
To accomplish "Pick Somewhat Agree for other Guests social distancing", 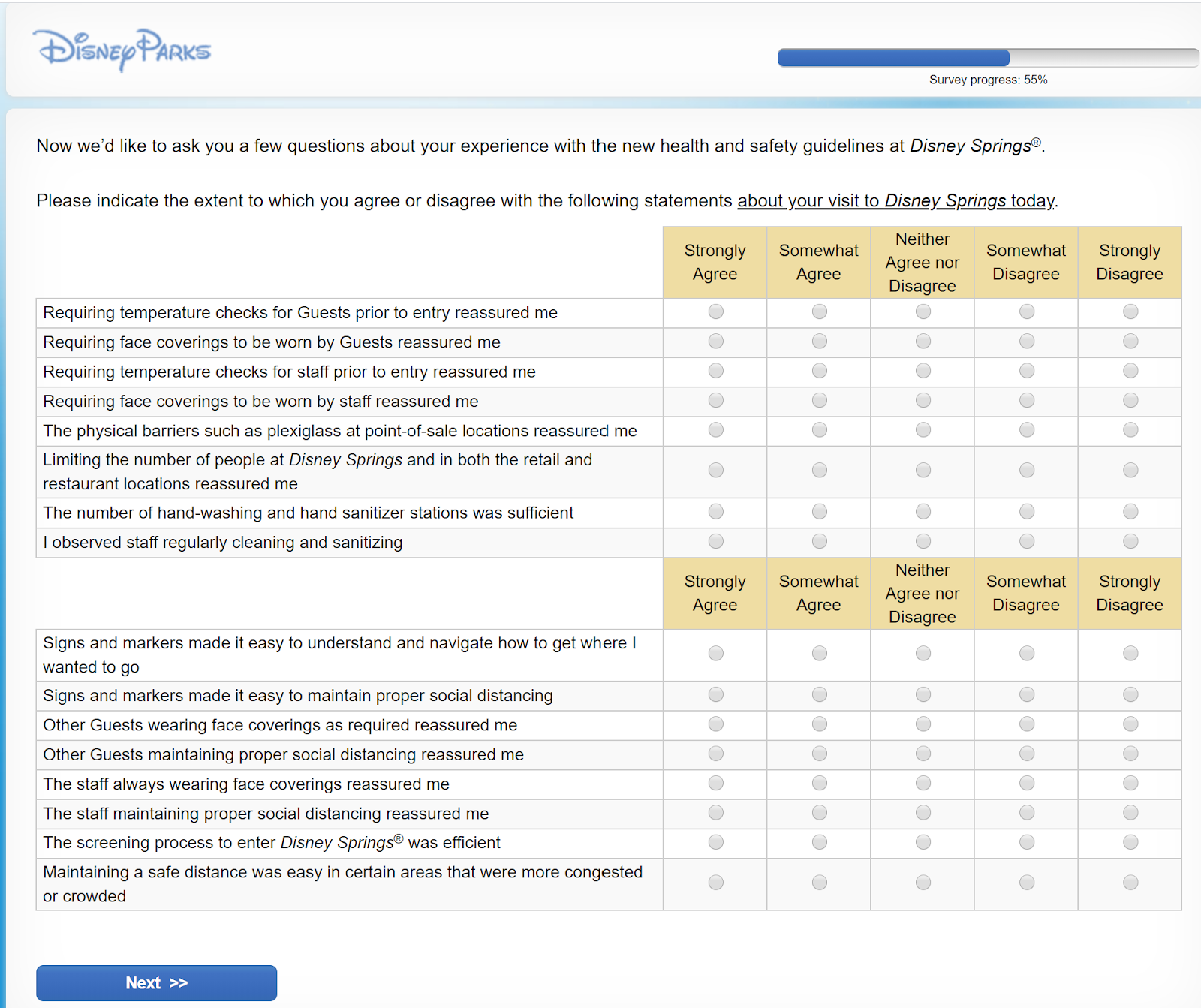I will point(819,754).
